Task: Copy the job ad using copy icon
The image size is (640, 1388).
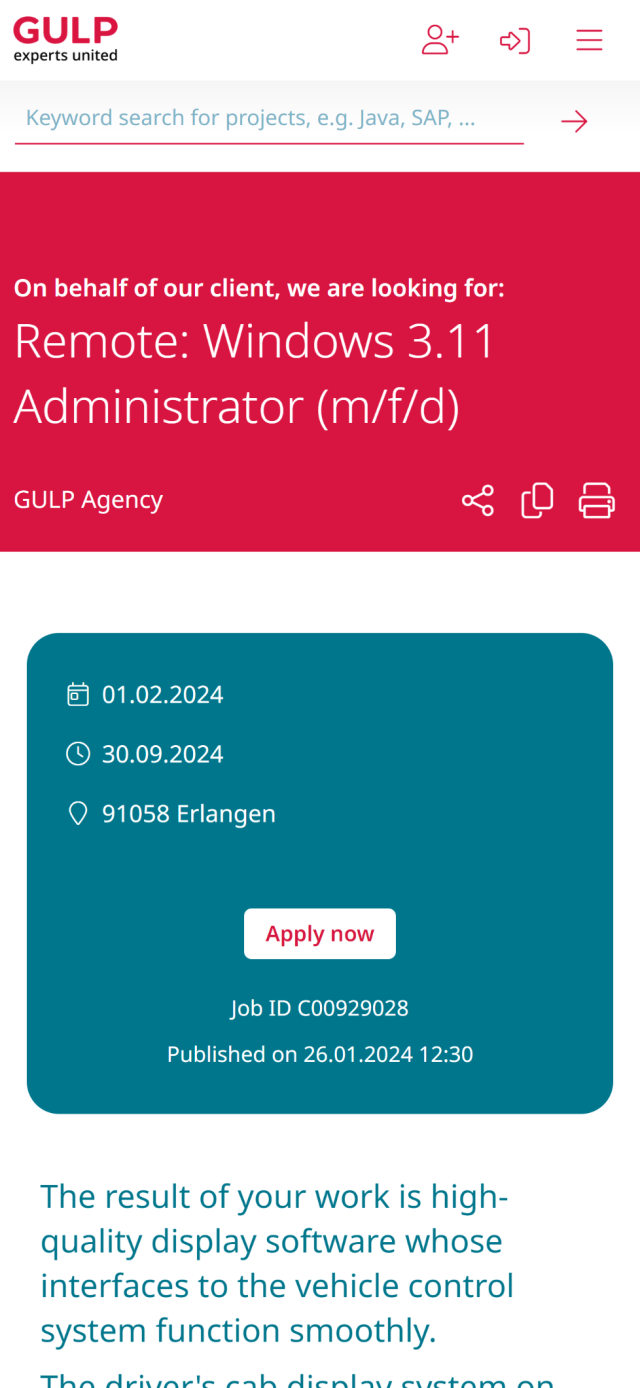Action: (x=537, y=500)
